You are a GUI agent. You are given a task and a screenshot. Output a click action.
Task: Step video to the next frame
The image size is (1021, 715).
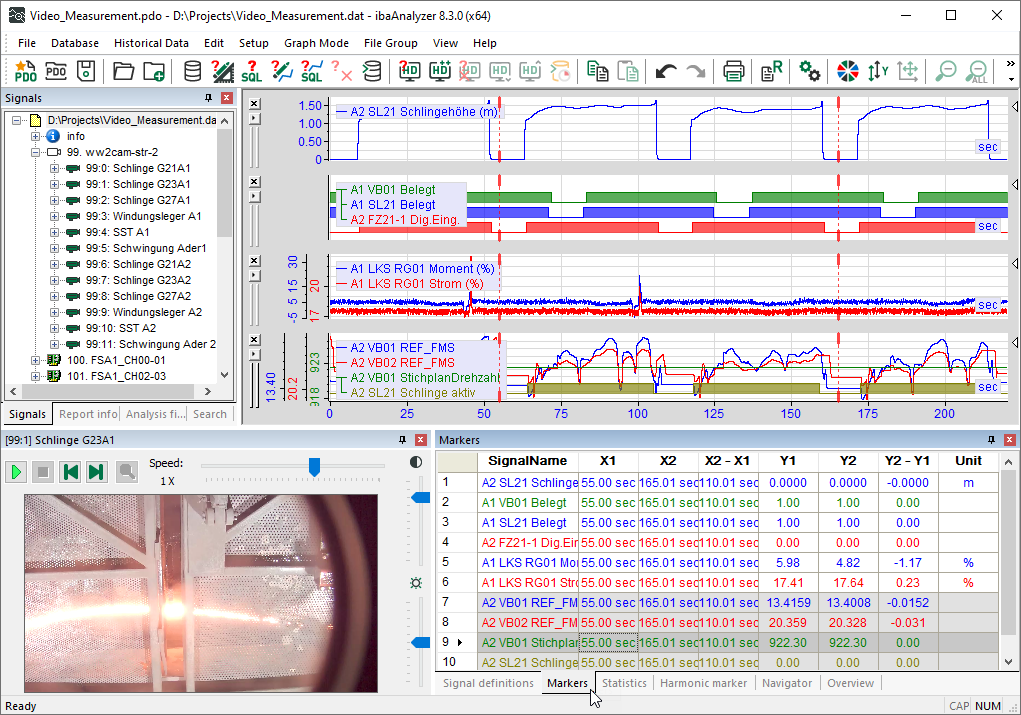[x=96, y=472]
